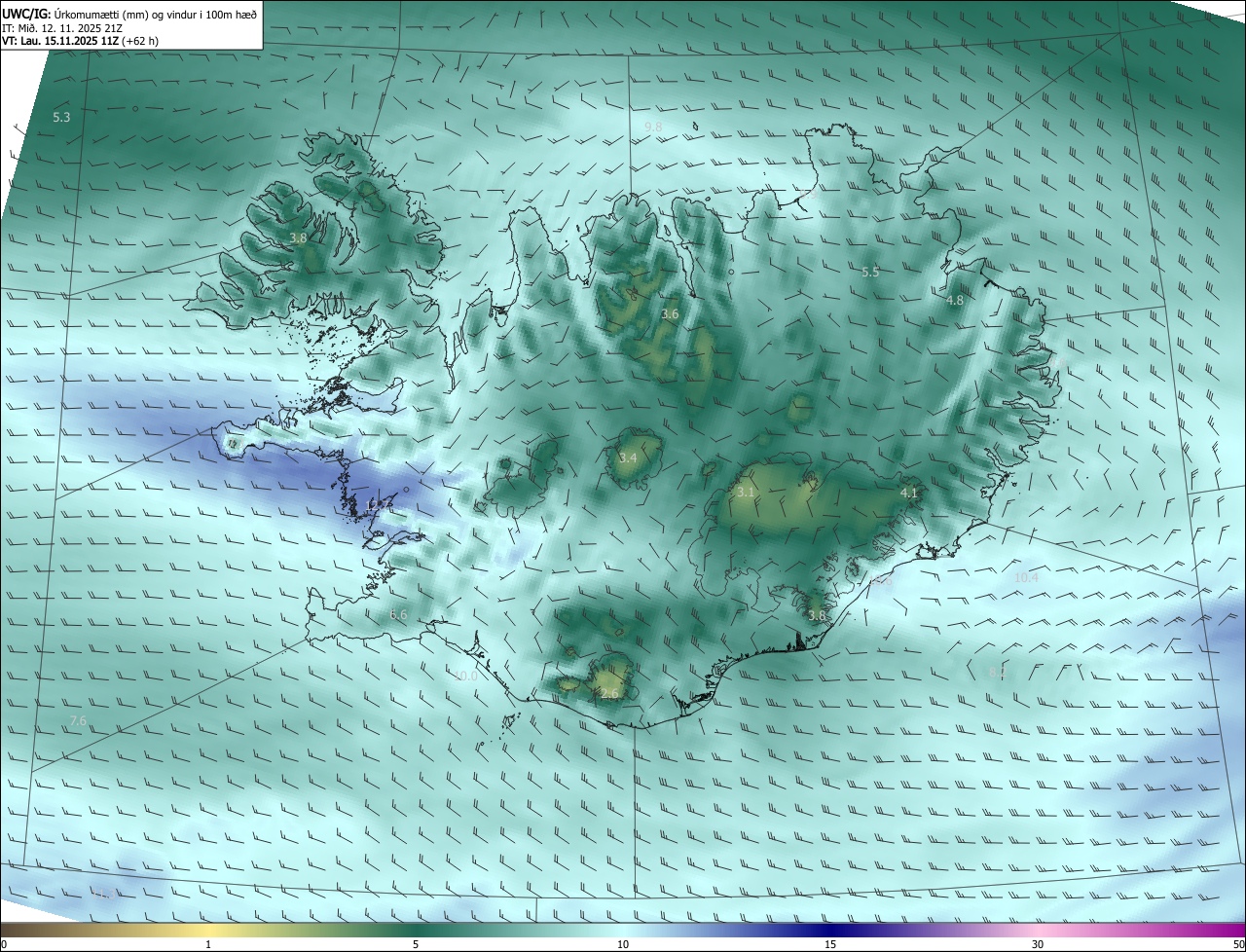
Task: Select the 30 tick on the colorbar
Action: (x=1038, y=944)
